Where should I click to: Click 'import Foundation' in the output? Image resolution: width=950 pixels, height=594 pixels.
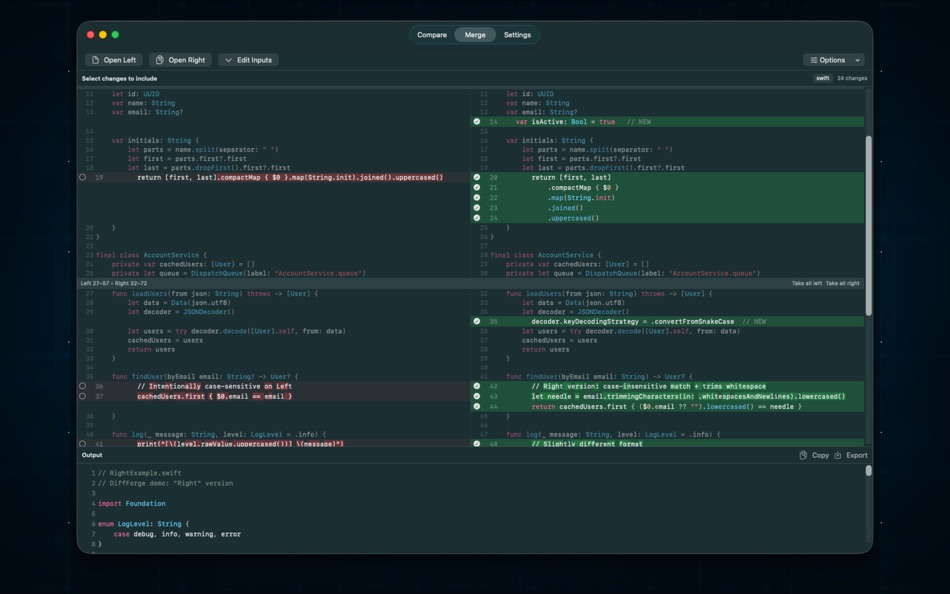coord(131,504)
